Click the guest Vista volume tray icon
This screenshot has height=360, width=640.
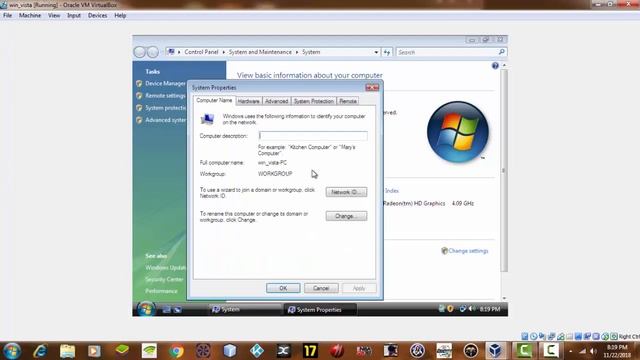pos(472,309)
